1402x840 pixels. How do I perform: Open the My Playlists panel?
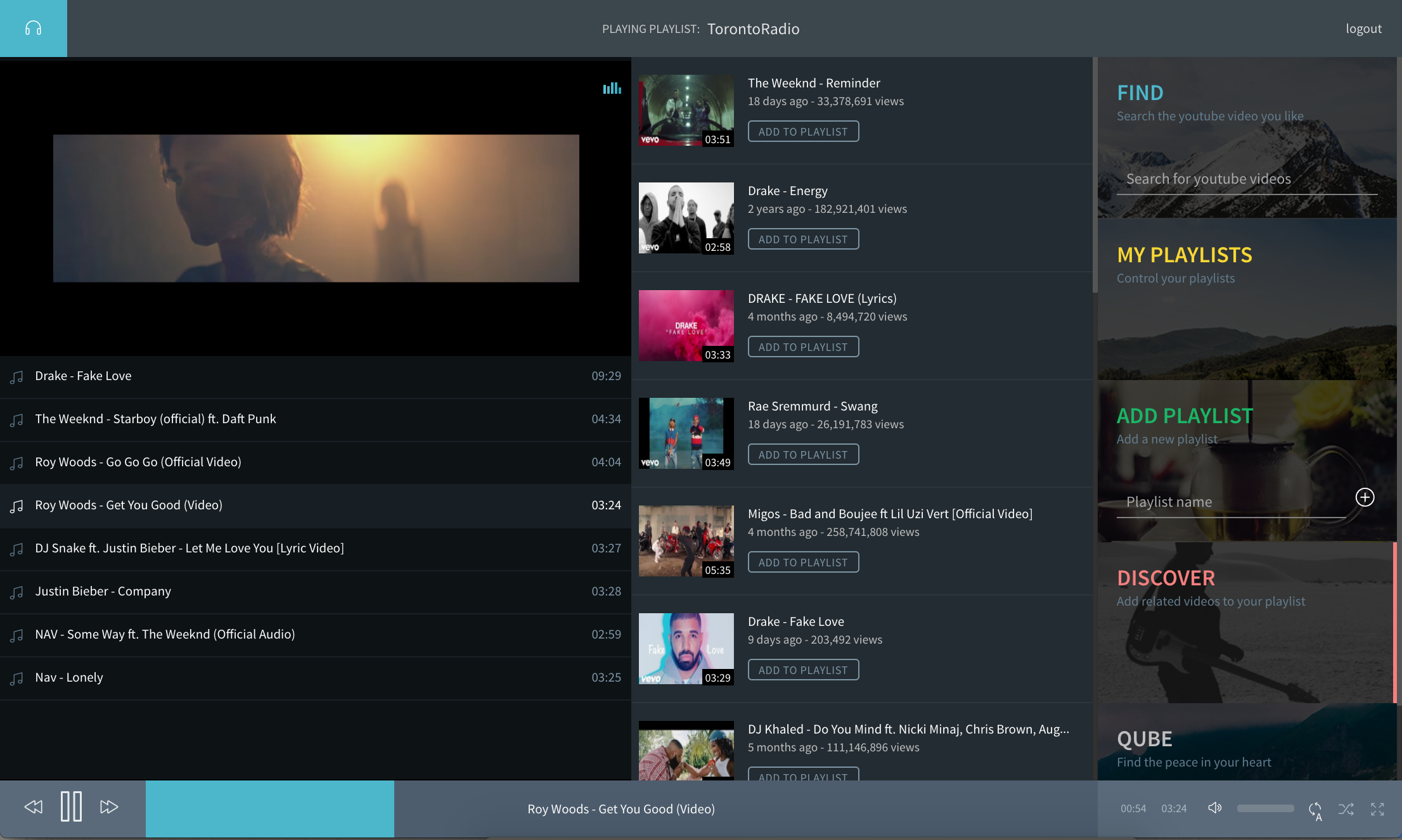(x=1184, y=255)
